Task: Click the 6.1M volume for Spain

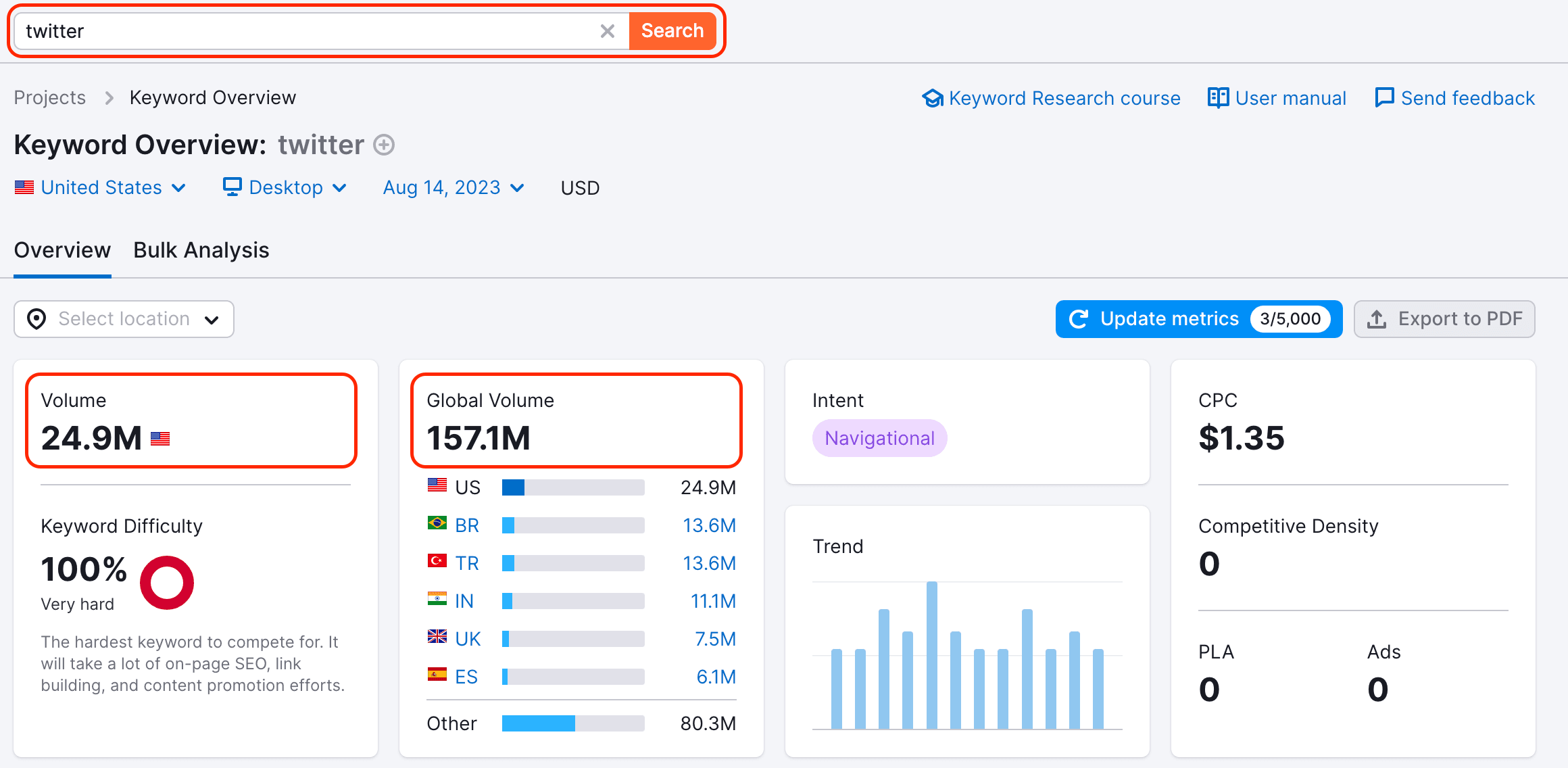Action: tap(716, 677)
